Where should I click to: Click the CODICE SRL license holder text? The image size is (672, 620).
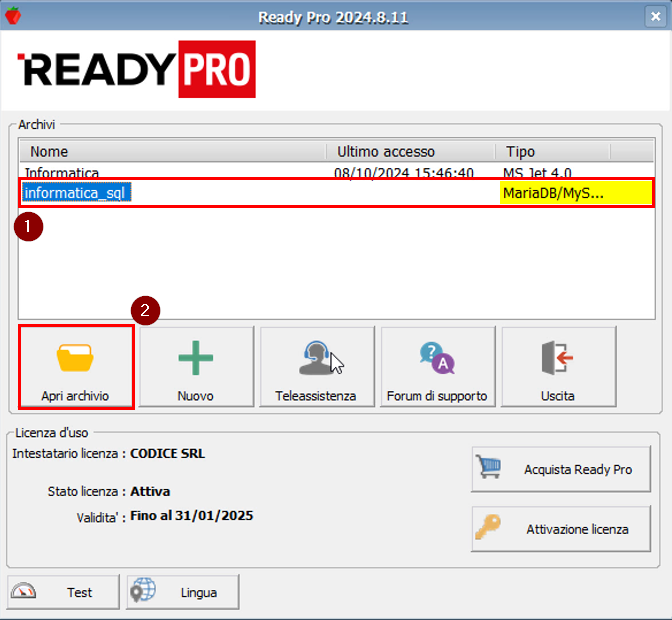(168, 453)
